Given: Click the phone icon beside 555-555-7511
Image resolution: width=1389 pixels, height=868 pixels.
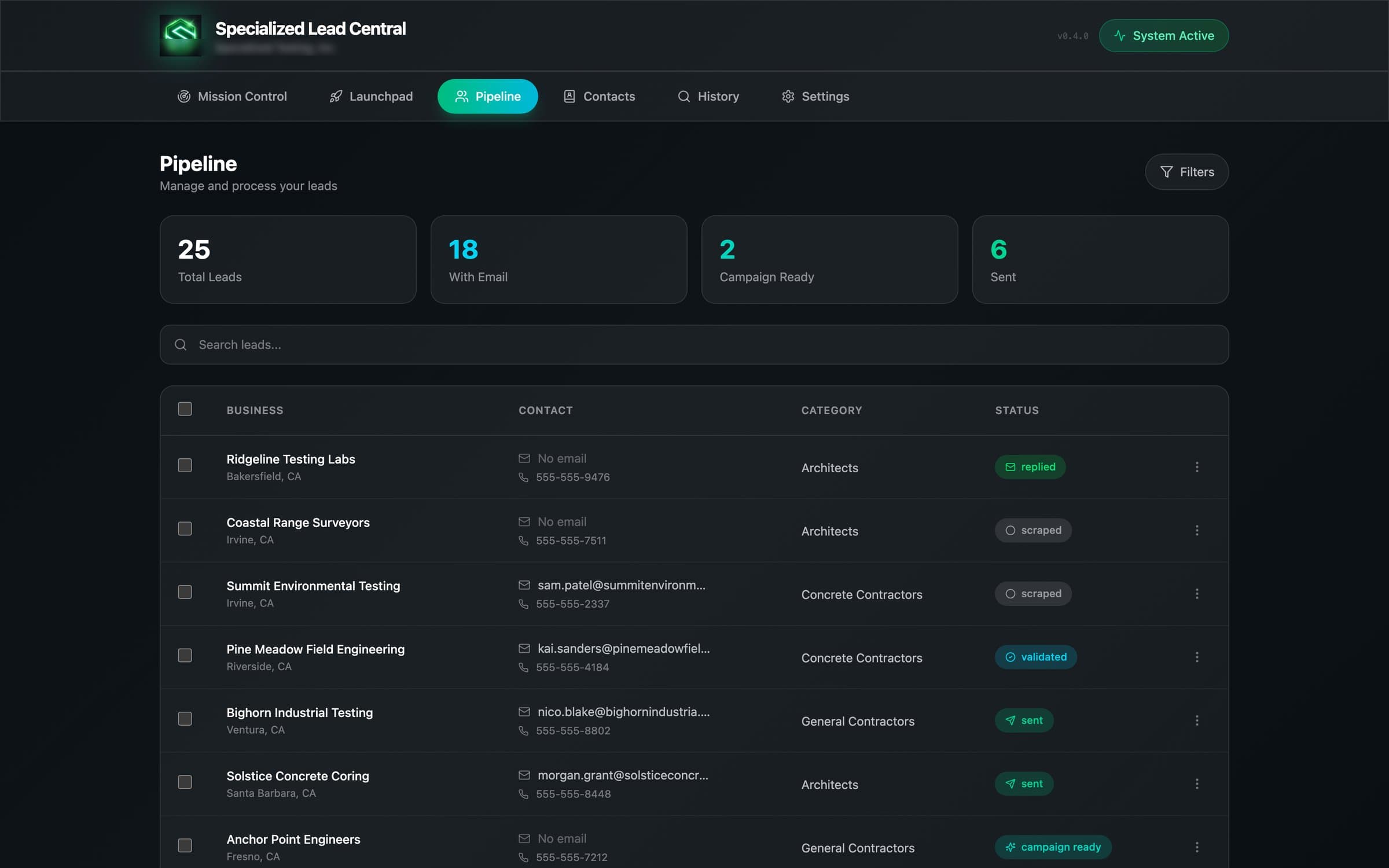Looking at the screenshot, I should click(524, 540).
